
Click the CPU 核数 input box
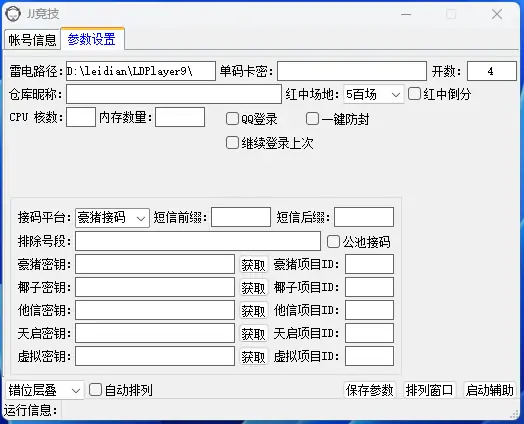[x=81, y=117]
